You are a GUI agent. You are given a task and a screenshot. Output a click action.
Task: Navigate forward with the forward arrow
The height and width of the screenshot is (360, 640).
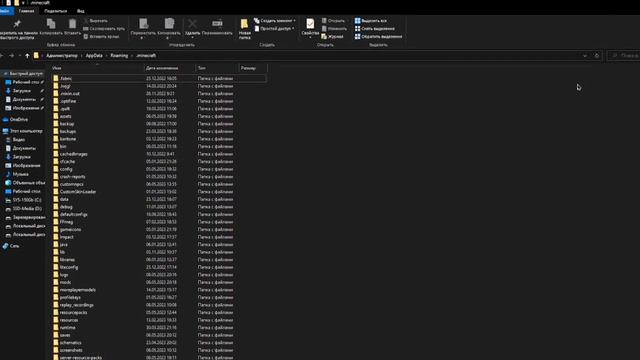tap(11, 56)
